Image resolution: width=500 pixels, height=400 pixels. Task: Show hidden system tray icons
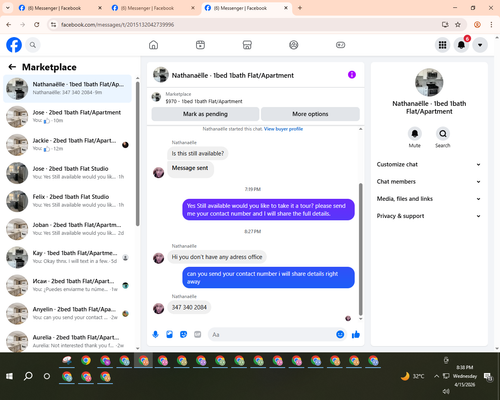[x=436, y=376]
